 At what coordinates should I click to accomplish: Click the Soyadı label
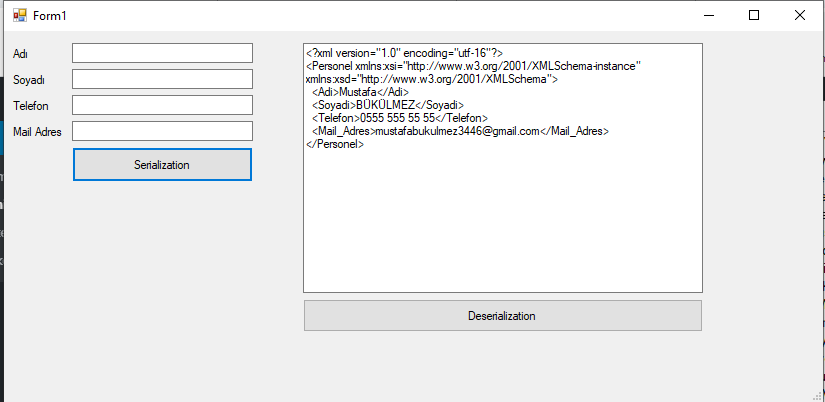coord(29,80)
